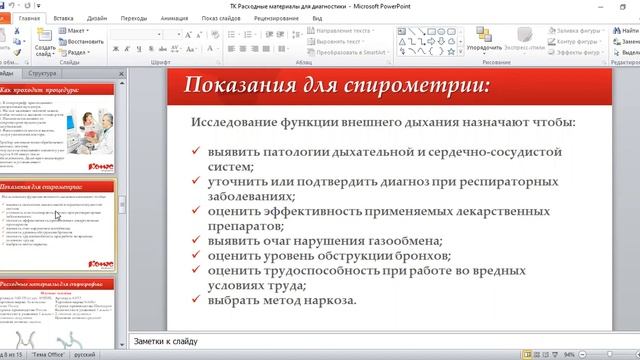Image resolution: width=640 pixels, height=360 pixels.
Task: Align text right
Action: click(255, 49)
